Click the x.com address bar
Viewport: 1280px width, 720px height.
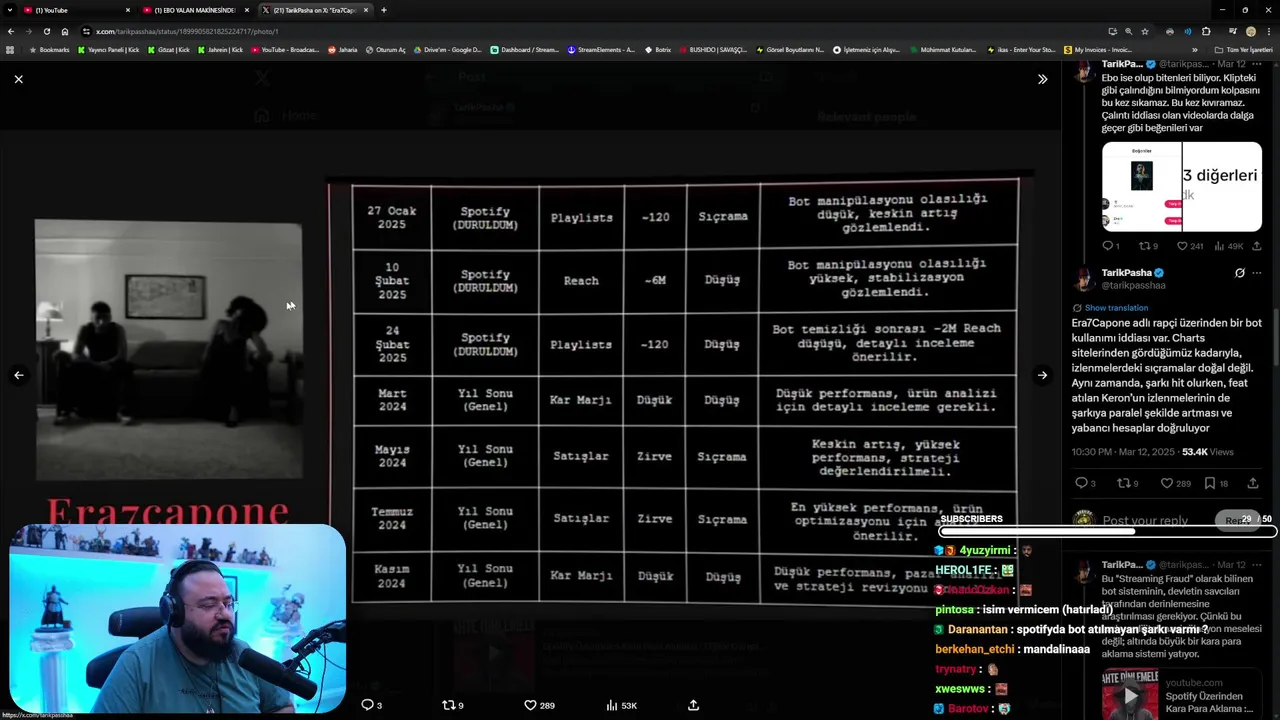coord(590,31)
